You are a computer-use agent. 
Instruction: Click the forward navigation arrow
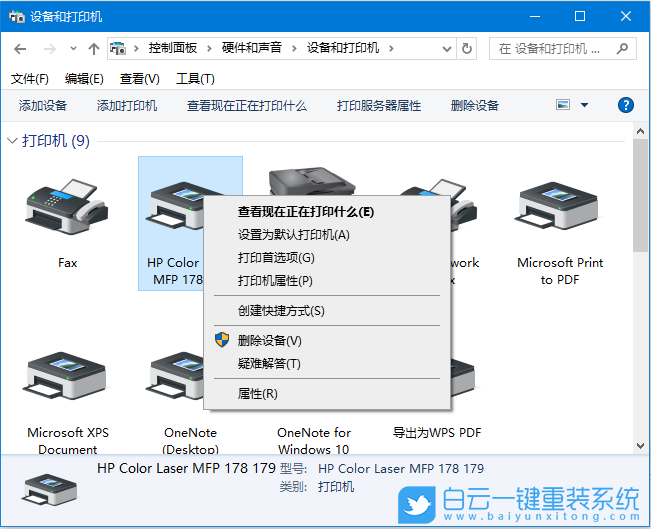pyautogui.click(x=49, y=49)
